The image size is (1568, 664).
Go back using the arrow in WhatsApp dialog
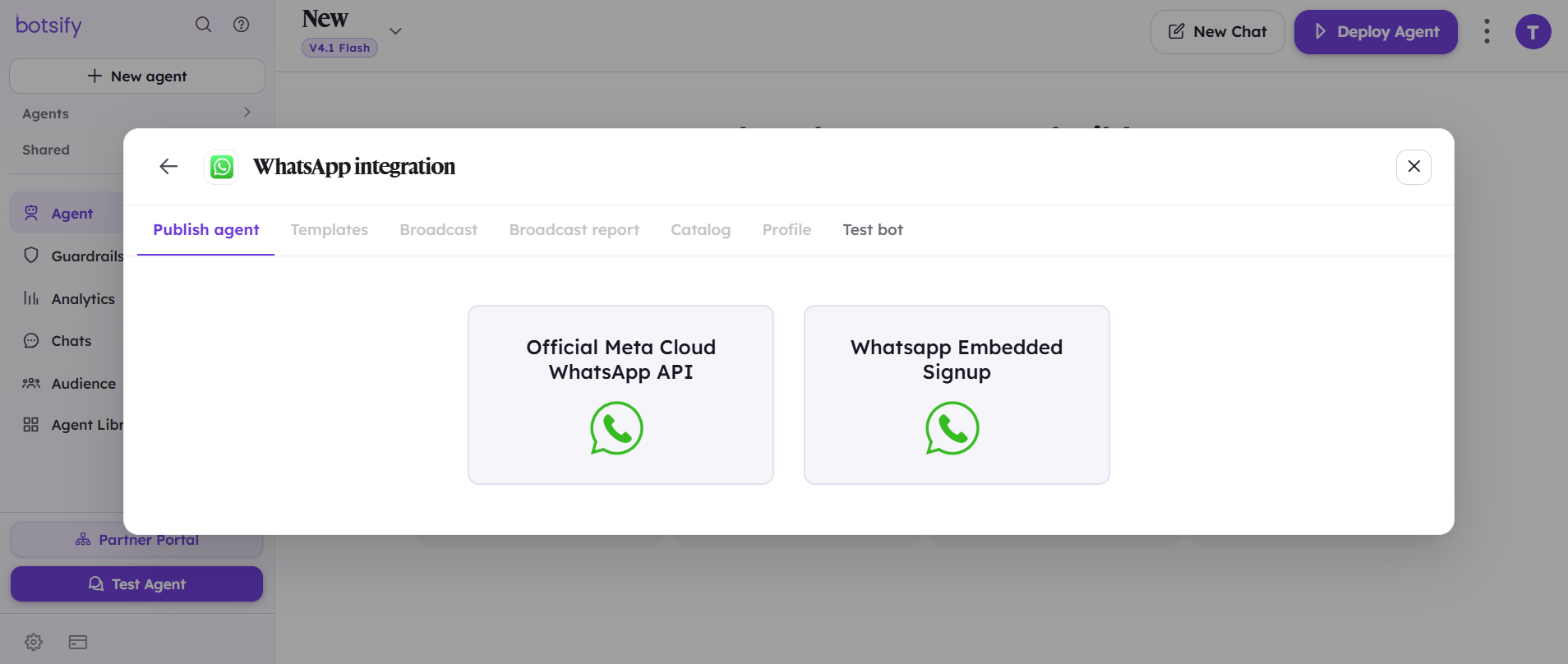pos(168,167)
